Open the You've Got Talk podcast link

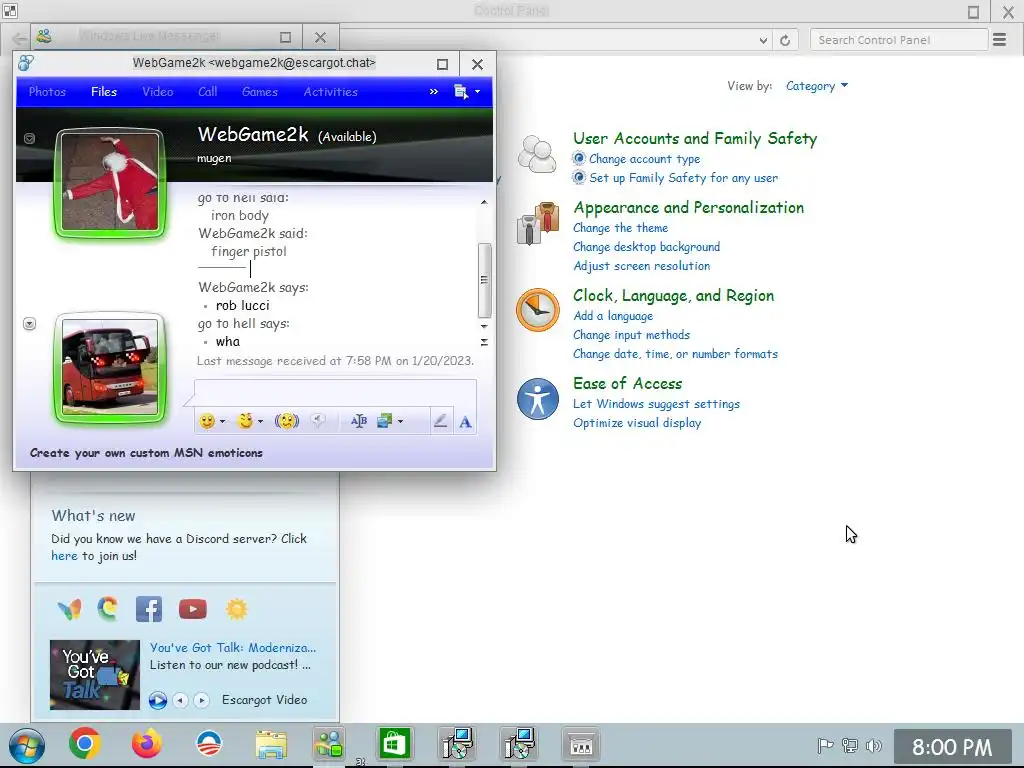(x=232, y=648)
